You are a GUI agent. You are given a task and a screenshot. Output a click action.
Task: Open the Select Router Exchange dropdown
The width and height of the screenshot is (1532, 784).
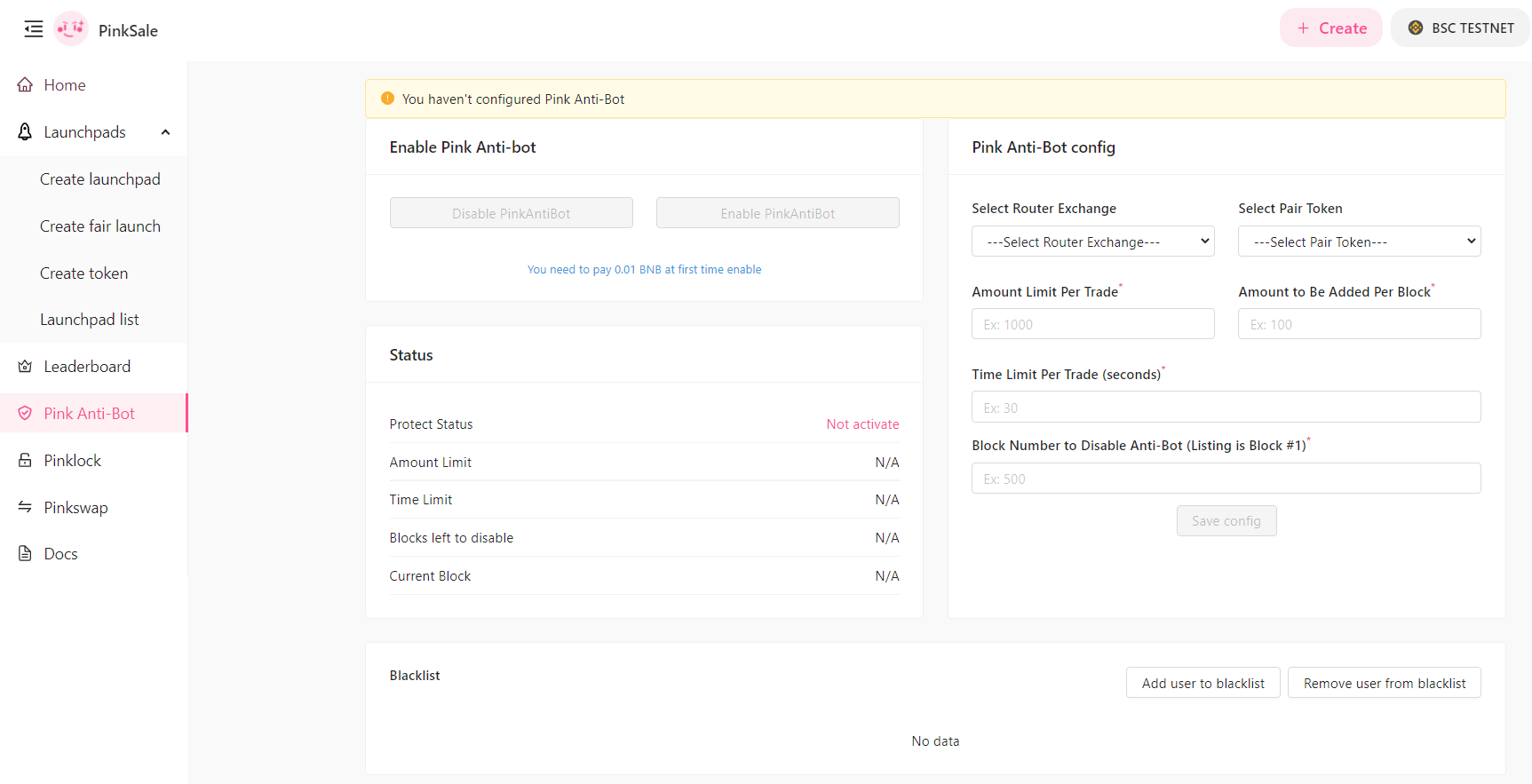tap(1092, 242)
